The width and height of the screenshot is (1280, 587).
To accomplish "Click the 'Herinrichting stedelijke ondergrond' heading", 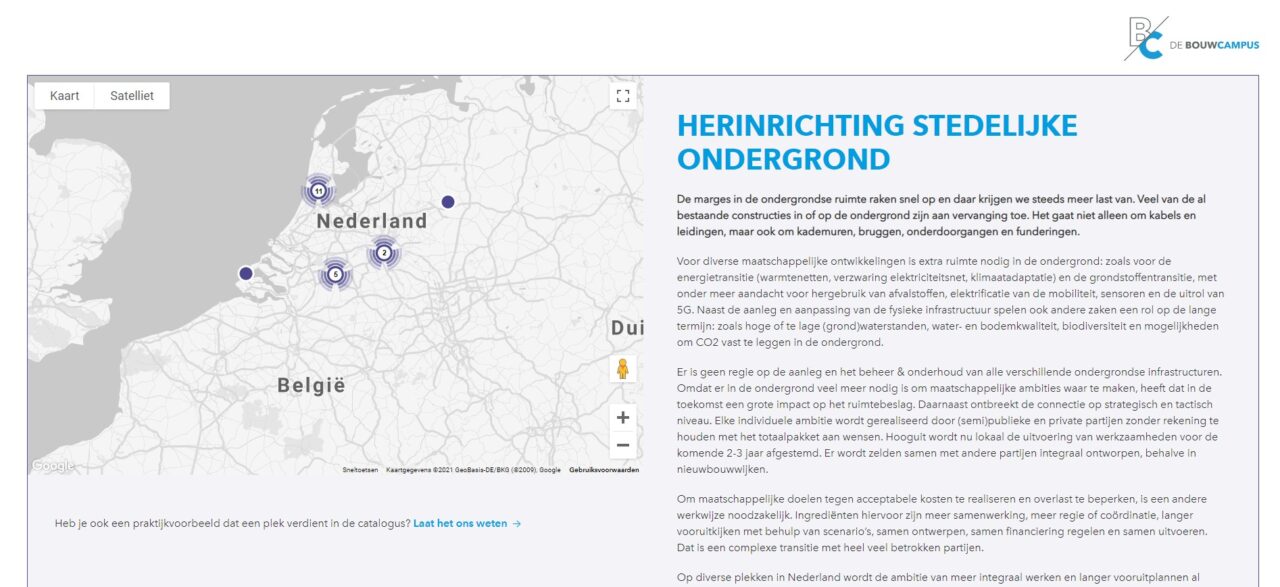I will (x=877, y=141).
